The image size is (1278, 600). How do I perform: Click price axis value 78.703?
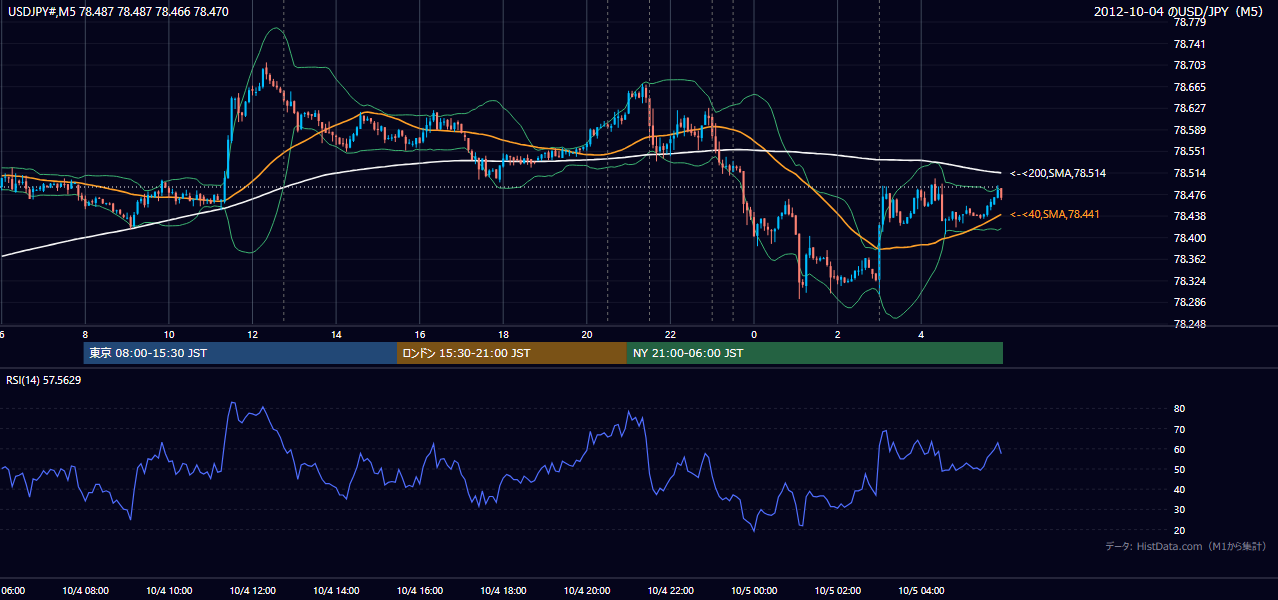point(1190,66)
